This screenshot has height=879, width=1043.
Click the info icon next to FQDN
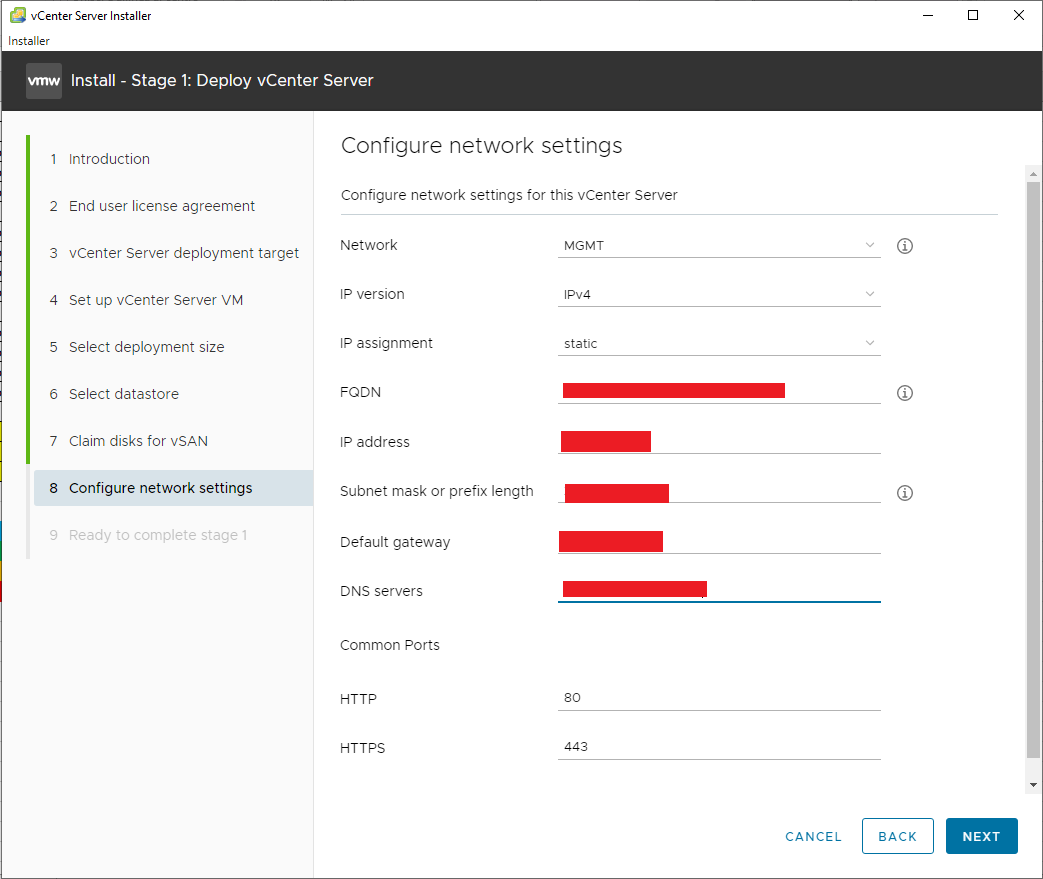905,393
